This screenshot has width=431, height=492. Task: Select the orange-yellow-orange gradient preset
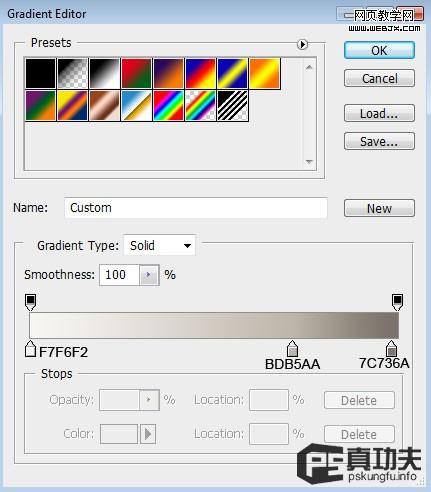[x=265, y=74]
